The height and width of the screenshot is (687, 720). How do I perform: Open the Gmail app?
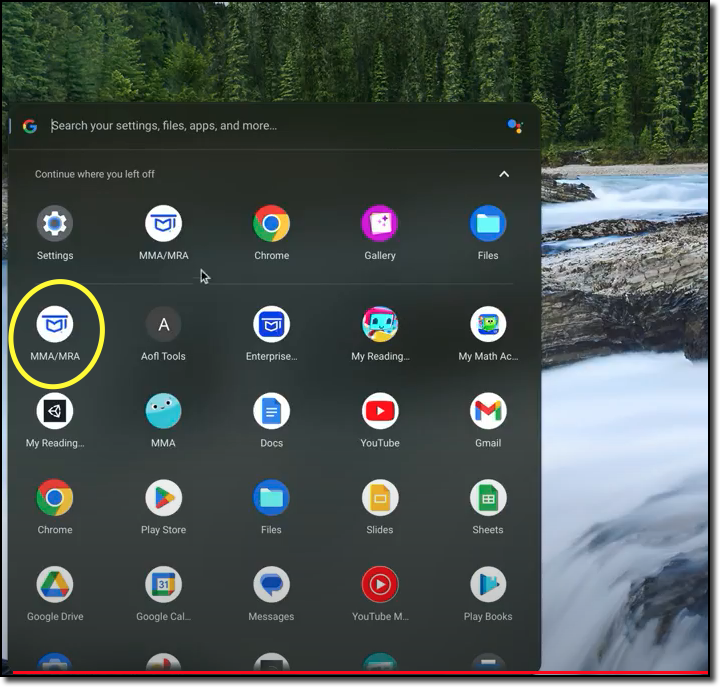pos(488,411)
